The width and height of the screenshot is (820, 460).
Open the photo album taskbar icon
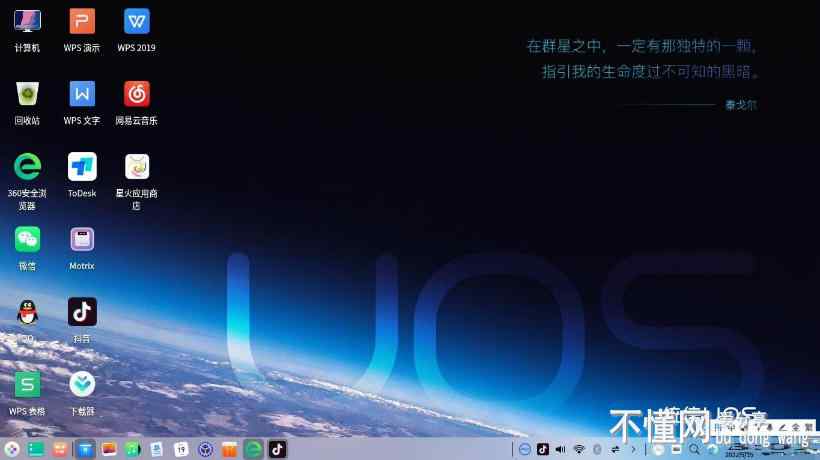click(x=109, y=449)
